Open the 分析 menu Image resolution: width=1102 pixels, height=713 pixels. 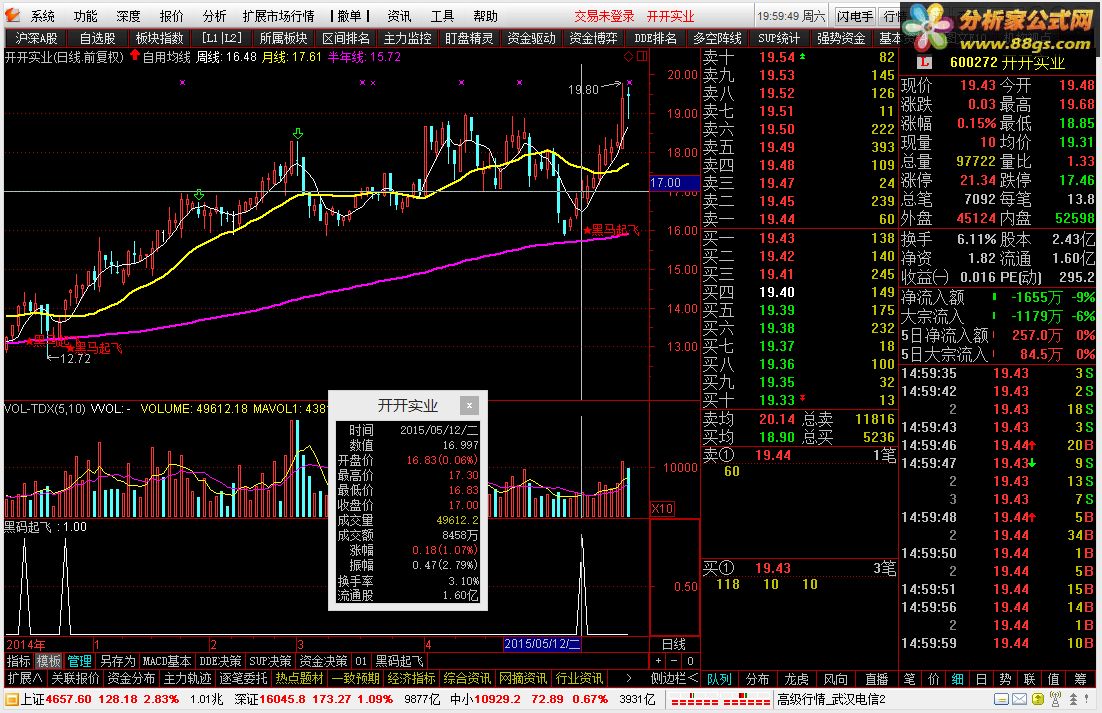click(214, 16)
